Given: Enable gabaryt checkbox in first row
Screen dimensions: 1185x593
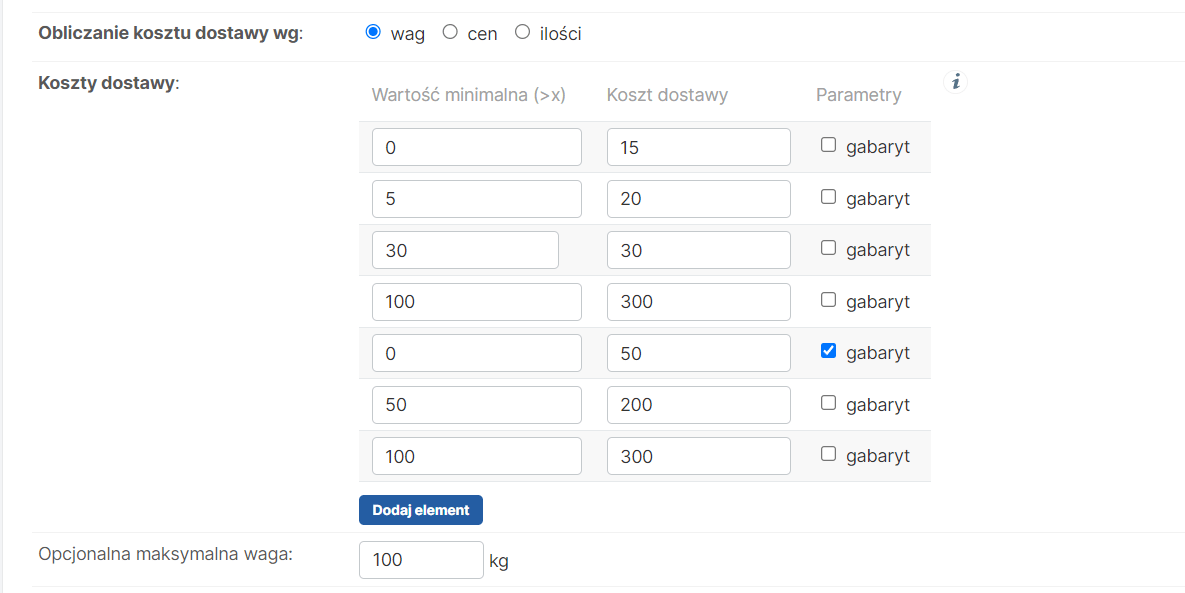Looking at the screenshot, I should click(x=828, y=145).
